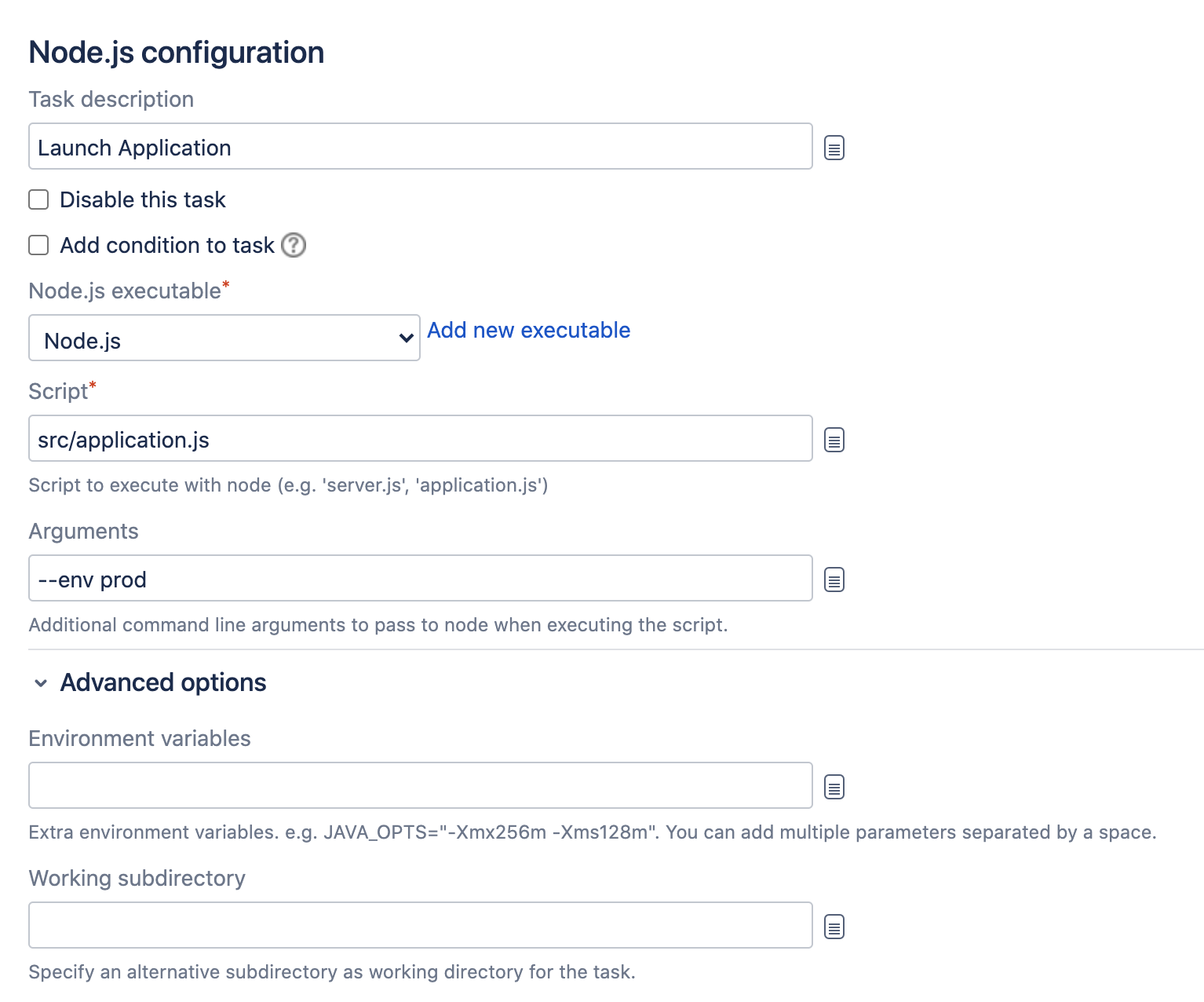Screen dimensions: 1204x1002
Task: Edit the Arguments field containing --env prod
Action: click(x=421, y=578)
